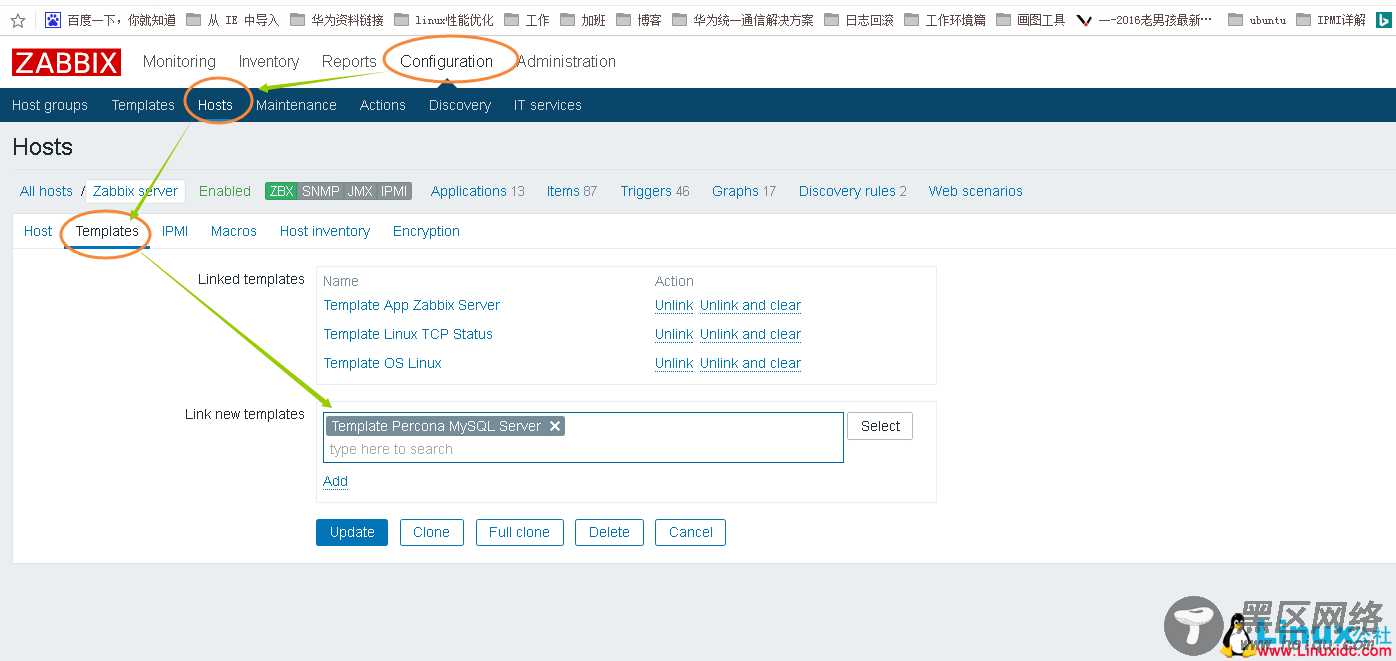Open Web scenarios link

(x=976, y=191)
